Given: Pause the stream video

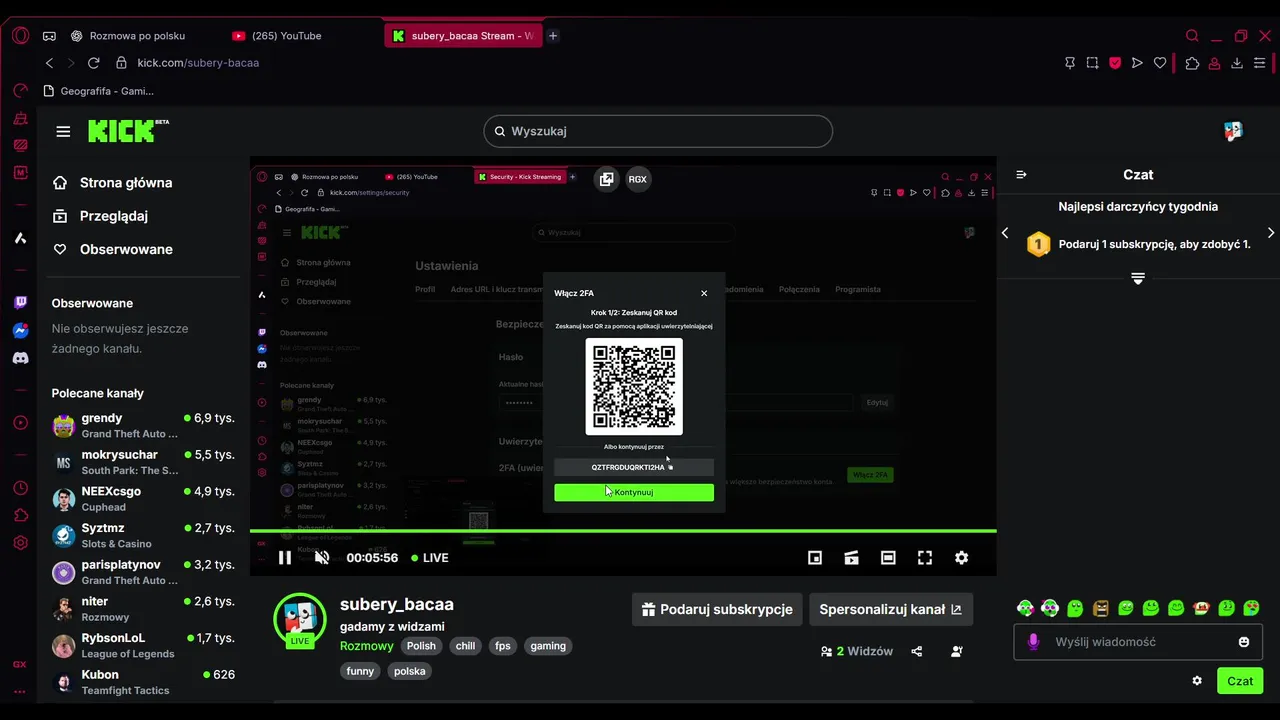Looking at the screenshot, I should click(285, 558).
